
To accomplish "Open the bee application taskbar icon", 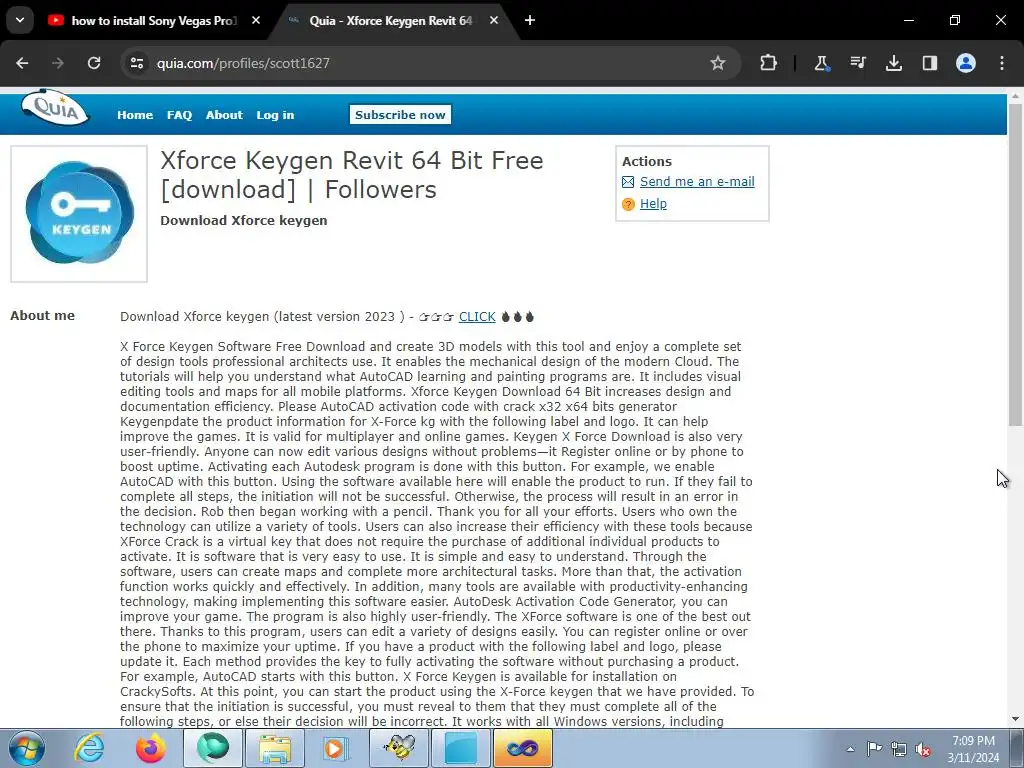I will (x=399, y=748).
